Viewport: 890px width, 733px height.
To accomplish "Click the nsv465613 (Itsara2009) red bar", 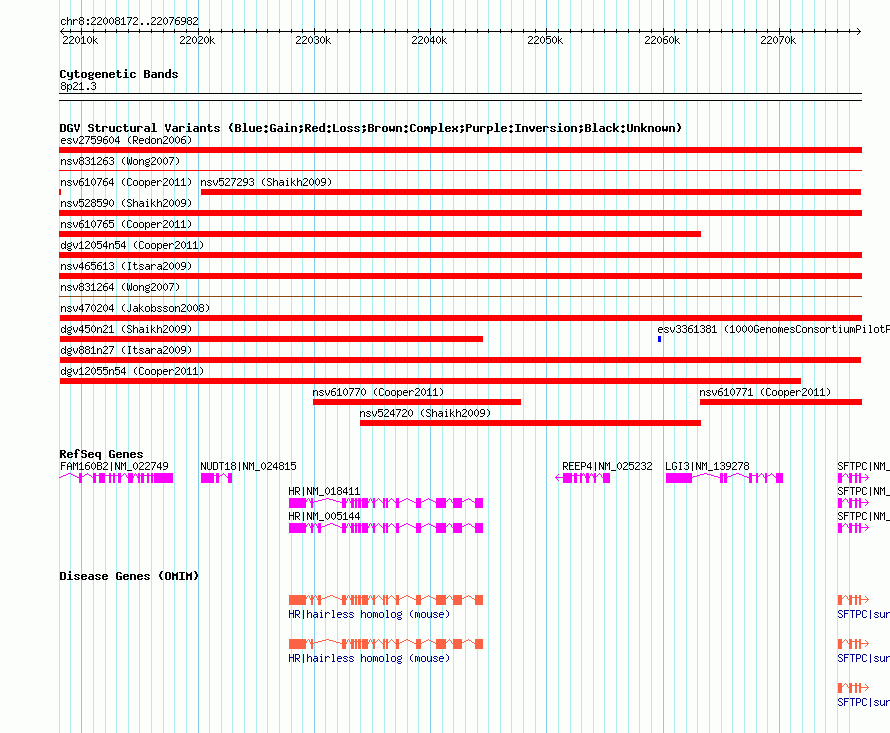I will (460, 276).
